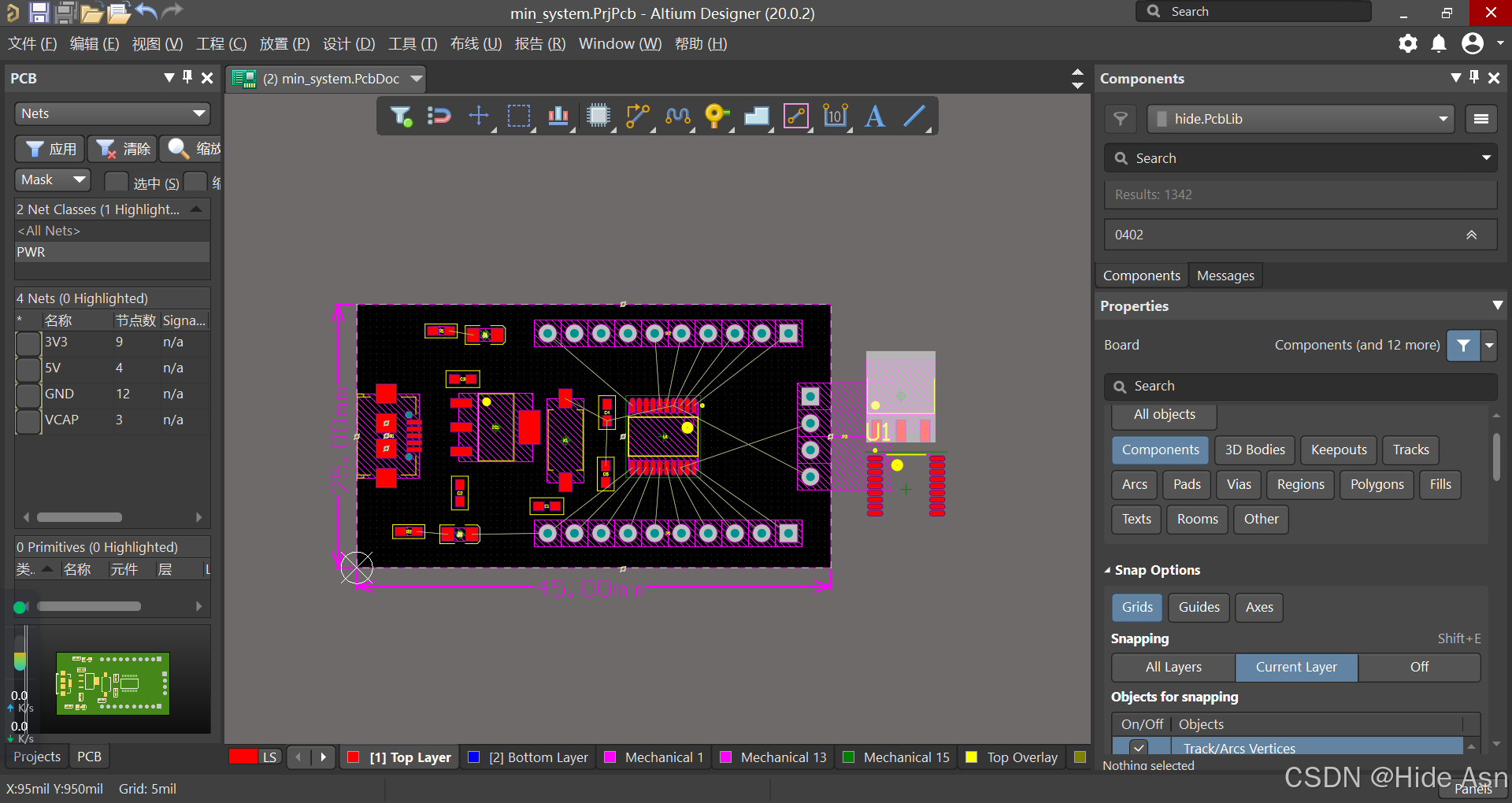Select the interactive length tuning tool
The height and width of the screenshot is (803, 1512).
tap(678, 117)
